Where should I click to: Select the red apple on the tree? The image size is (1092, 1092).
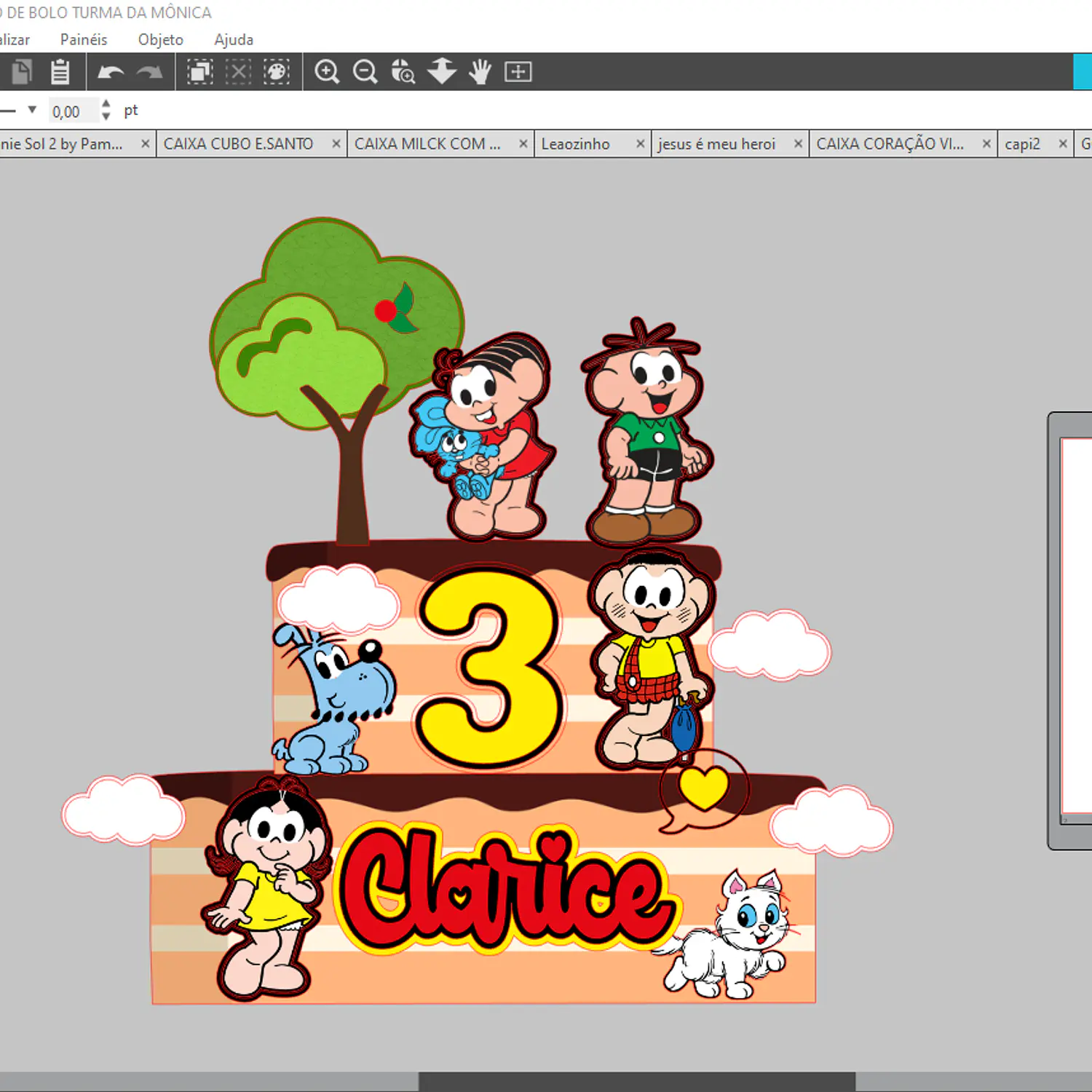pos(385,312)
